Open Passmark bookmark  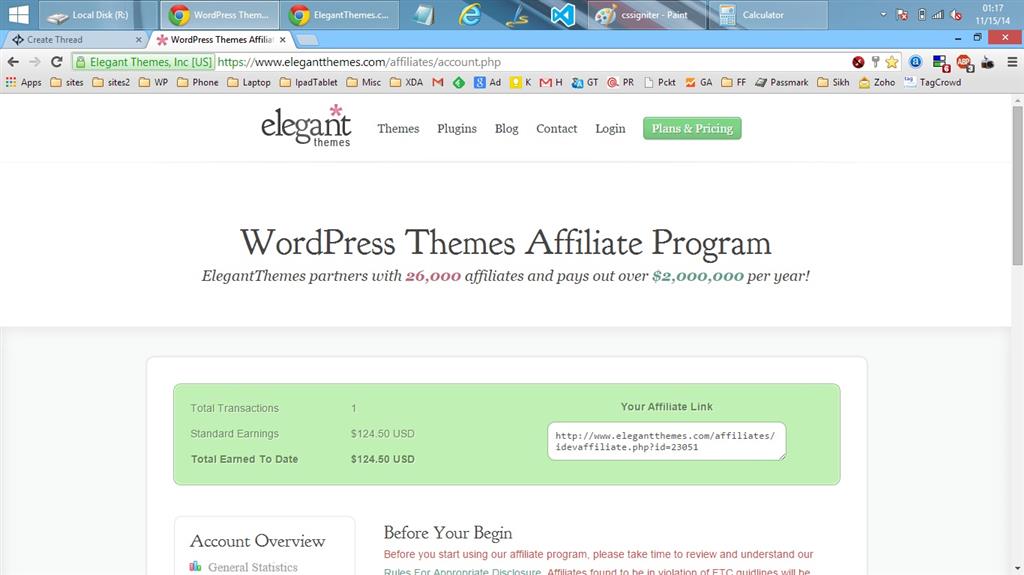tap(781, 82)
